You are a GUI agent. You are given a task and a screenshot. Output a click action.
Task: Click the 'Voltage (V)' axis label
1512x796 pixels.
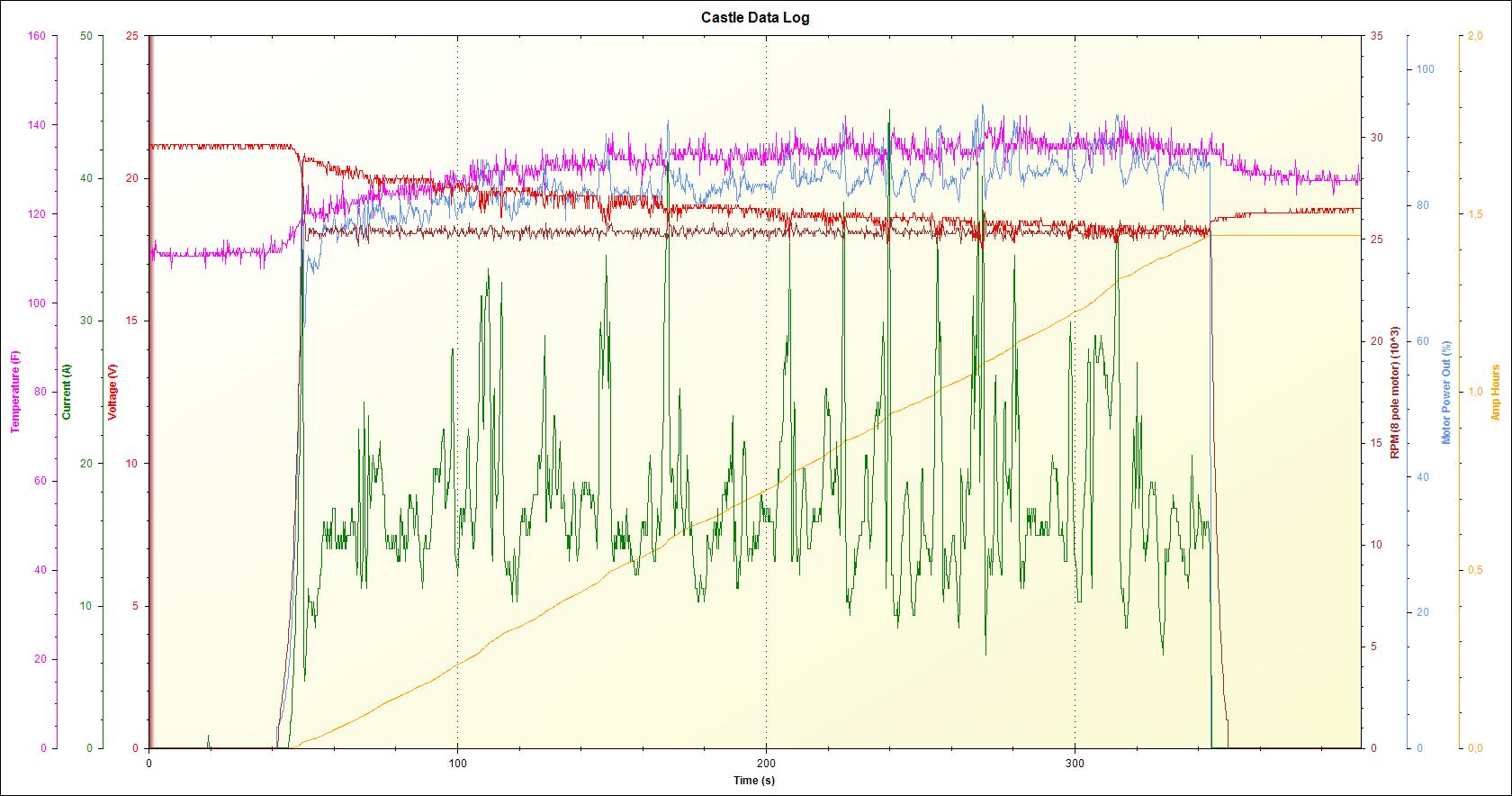pos(112,392)
